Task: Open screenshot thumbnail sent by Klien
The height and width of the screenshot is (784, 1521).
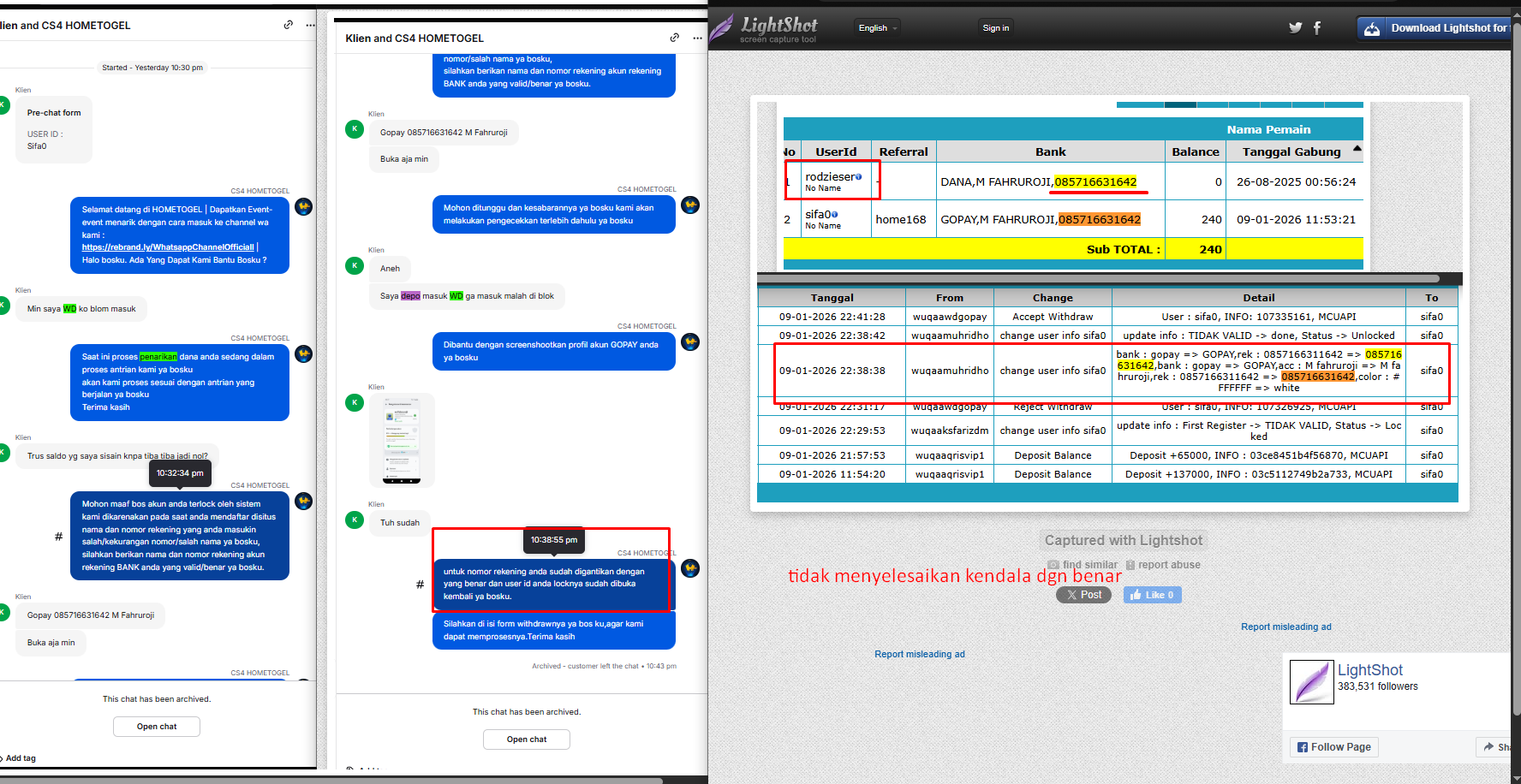Action: (x=402, y=441)
